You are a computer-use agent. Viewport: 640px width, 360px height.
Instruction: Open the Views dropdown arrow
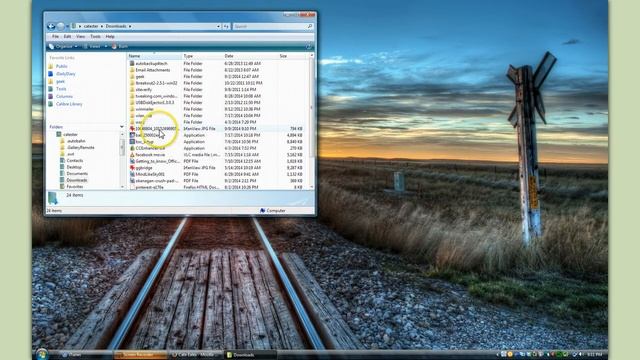(x=106, y=47)
